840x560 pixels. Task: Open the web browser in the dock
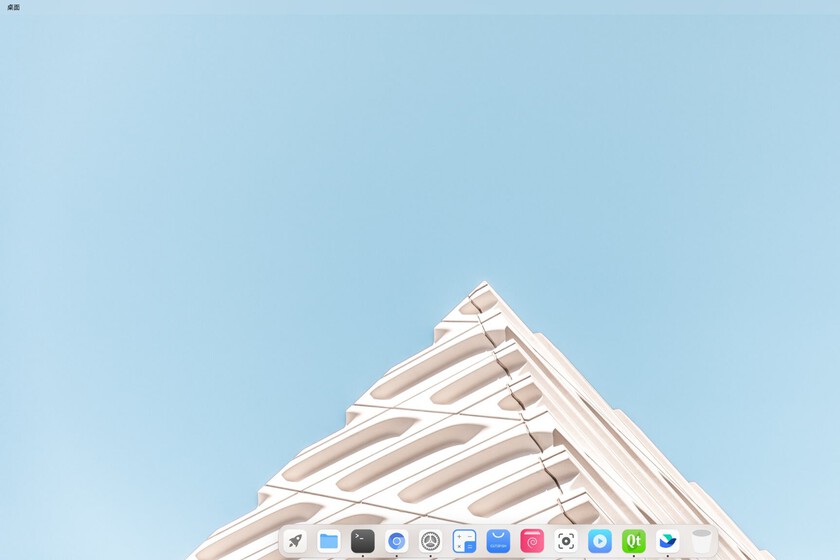tap(397, 541)
